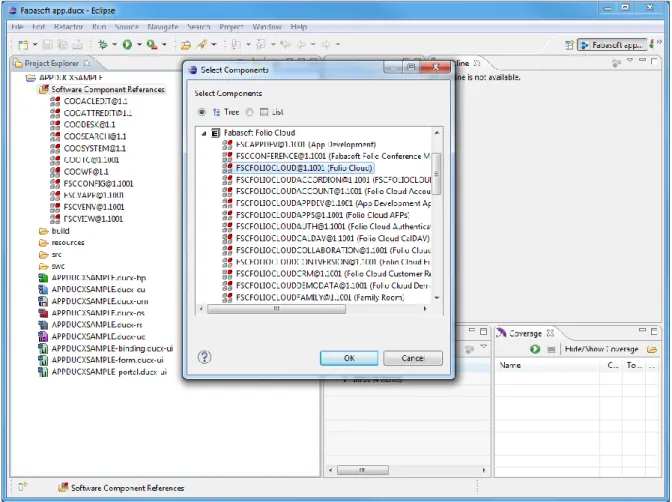Viewport: 672px width, 502px height.
Task: Open the Outline view menu triangle
Action: click(630, 60)
